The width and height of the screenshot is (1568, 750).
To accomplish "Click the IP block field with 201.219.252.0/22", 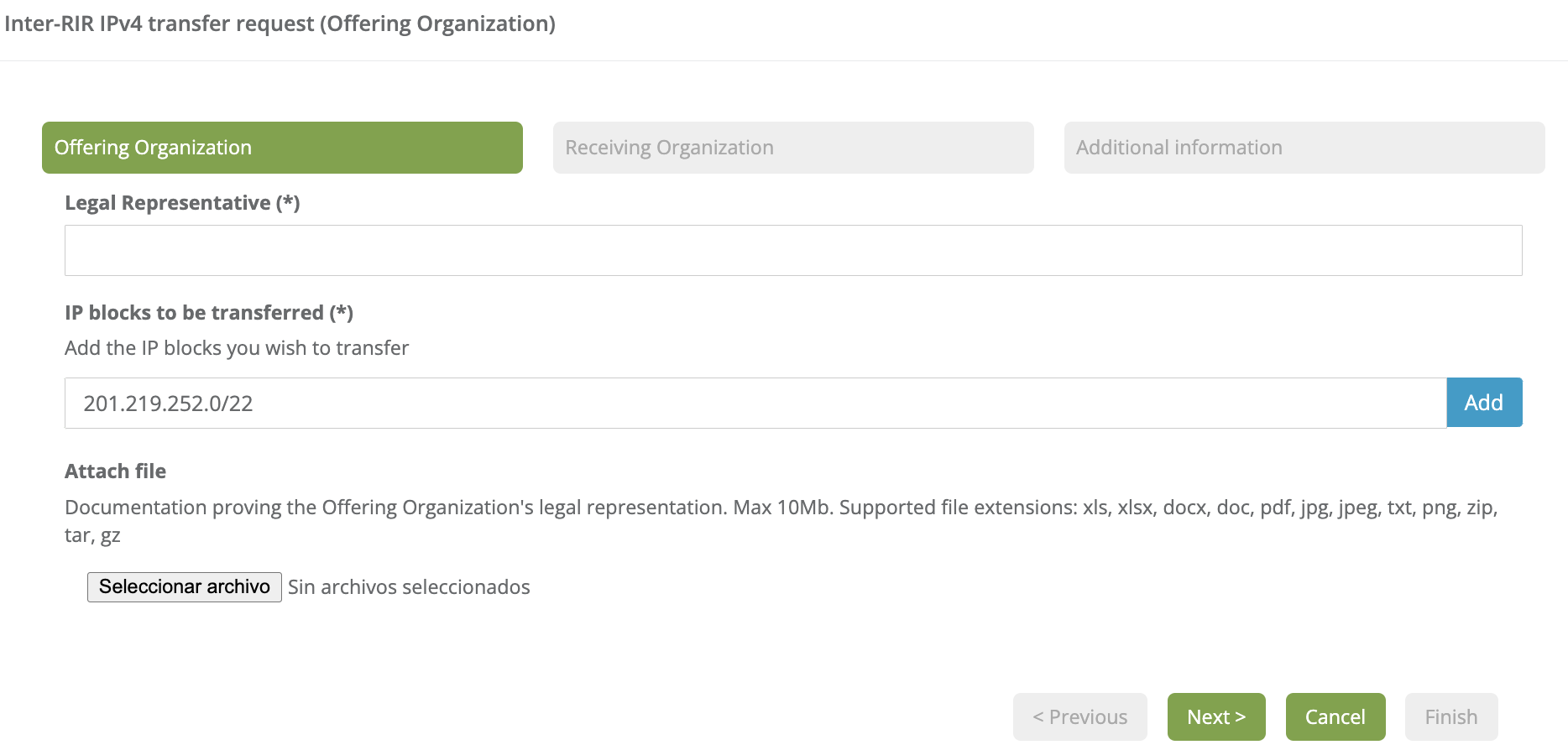I will pos(755,404).
